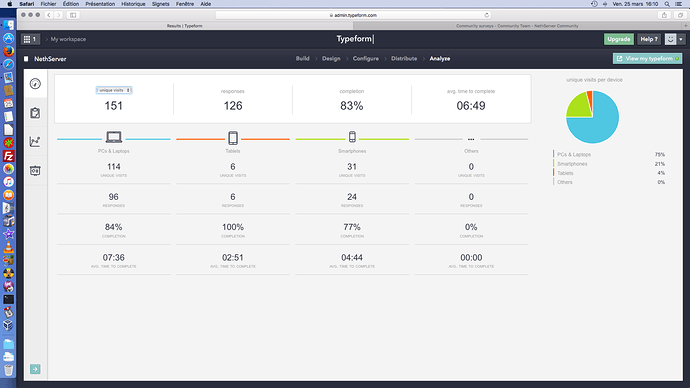Image resolution: width=690 pixels, height=388 pixels.
Task: Open the unique visits dropdown selector
Action: coord(114,90)
